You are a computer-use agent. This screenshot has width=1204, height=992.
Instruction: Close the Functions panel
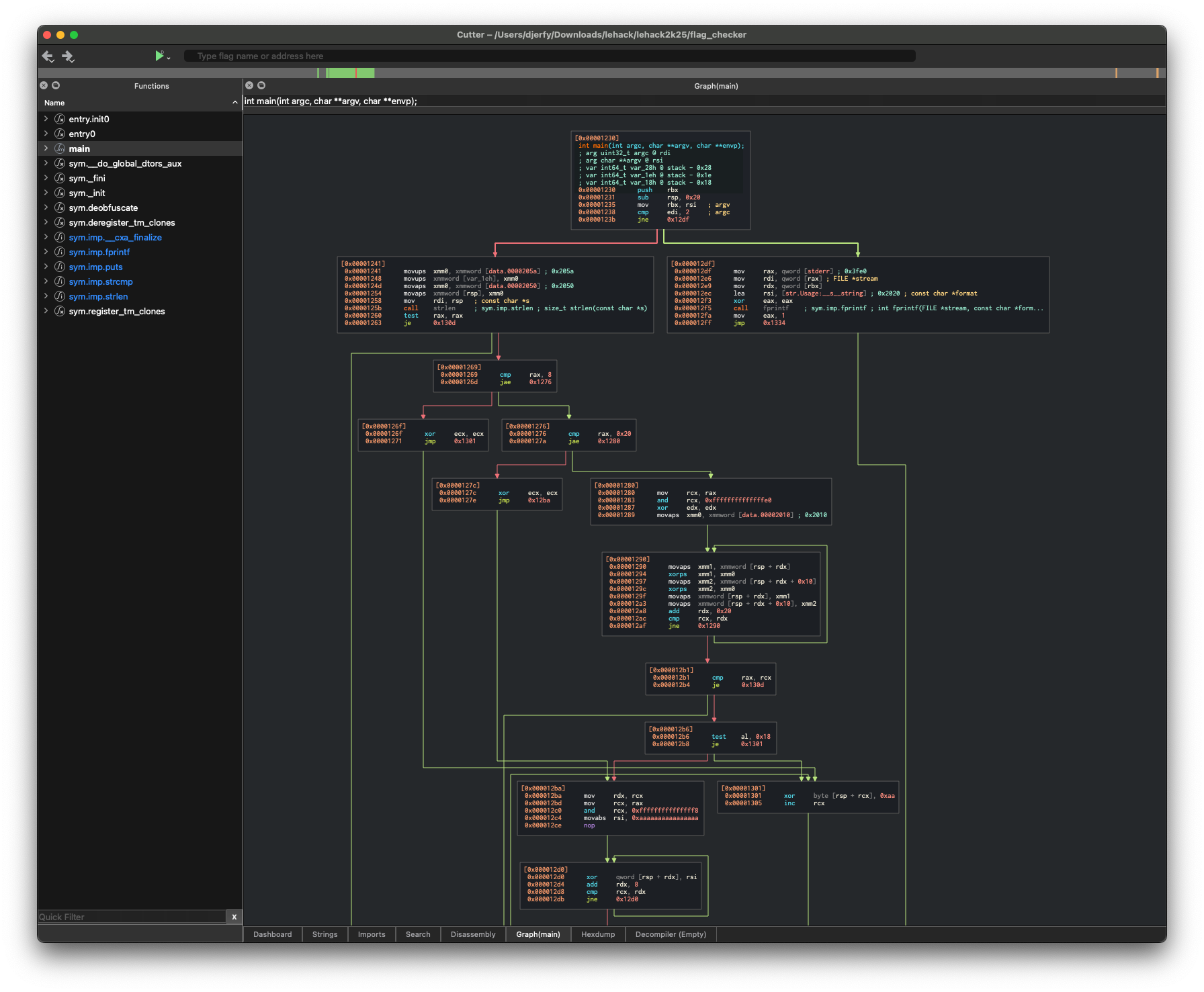click(x=44, y=85)
